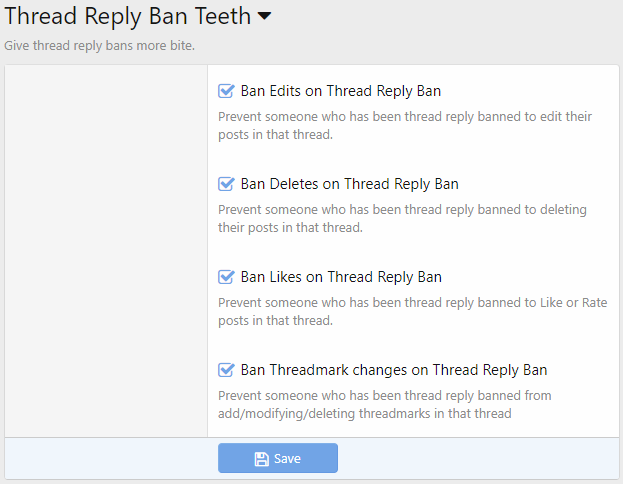Click the 'Ban Likes on Thread Reply Ban' label
The image size is (623, 484).
tap(341, 277)
